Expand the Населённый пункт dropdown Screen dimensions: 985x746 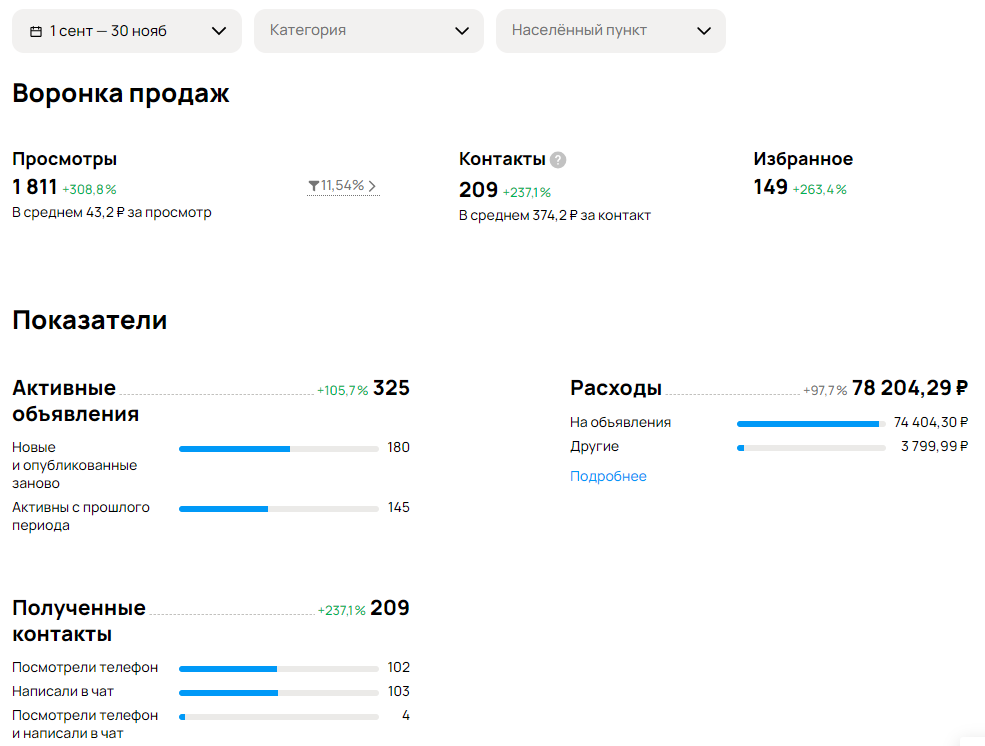611,31
